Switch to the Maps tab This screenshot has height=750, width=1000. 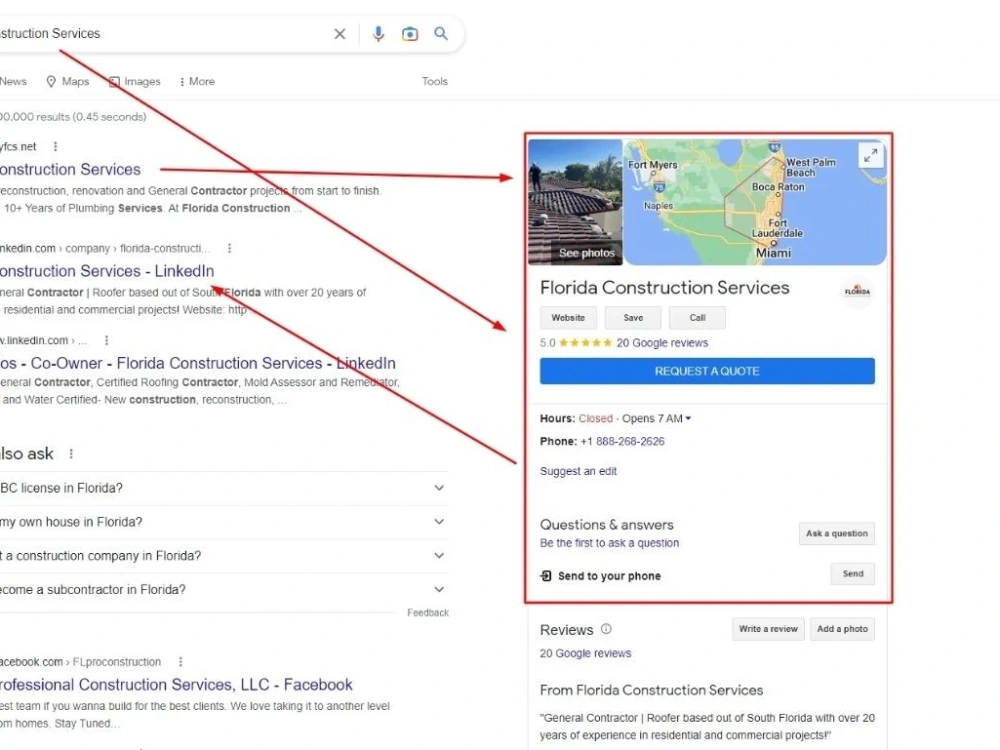tap(68, 82)
